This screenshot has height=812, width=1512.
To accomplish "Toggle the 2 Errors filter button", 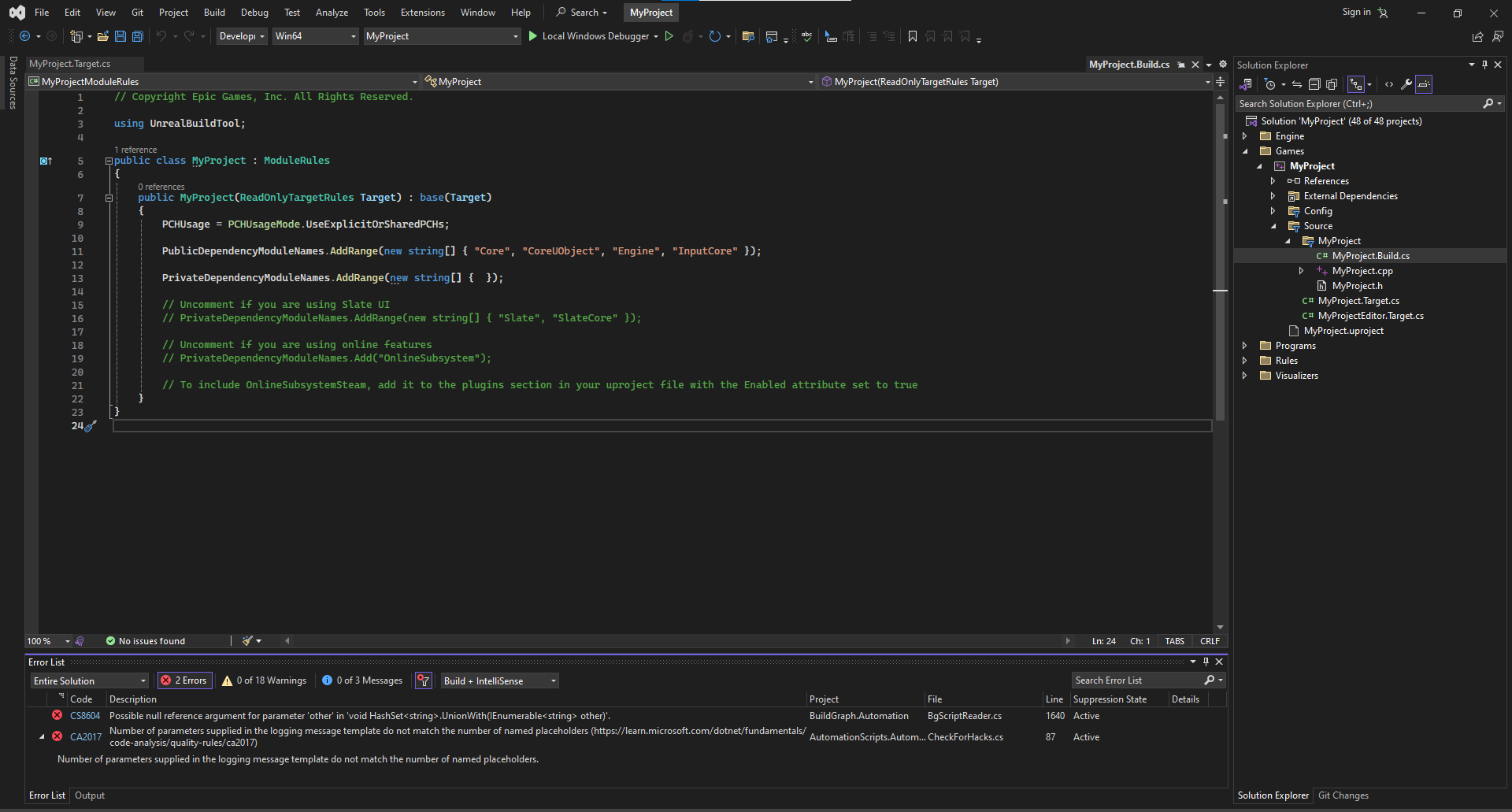I will [185, 680].
